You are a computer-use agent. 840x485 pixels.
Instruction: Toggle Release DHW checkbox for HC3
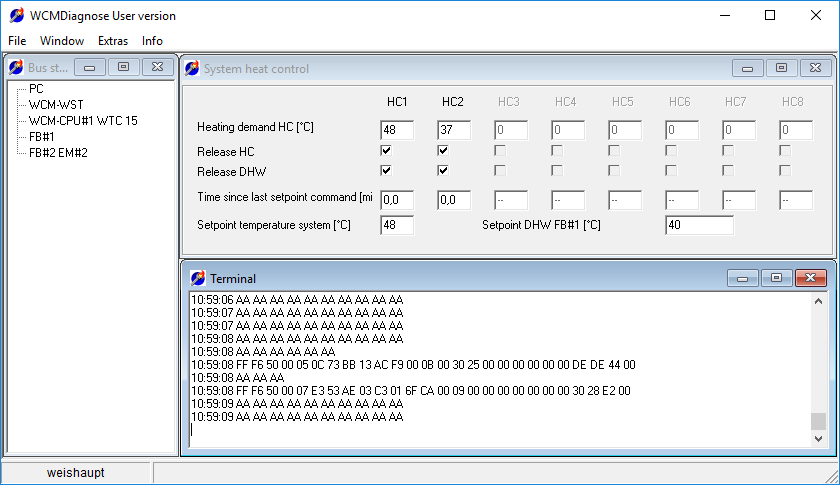pos(500,170)
